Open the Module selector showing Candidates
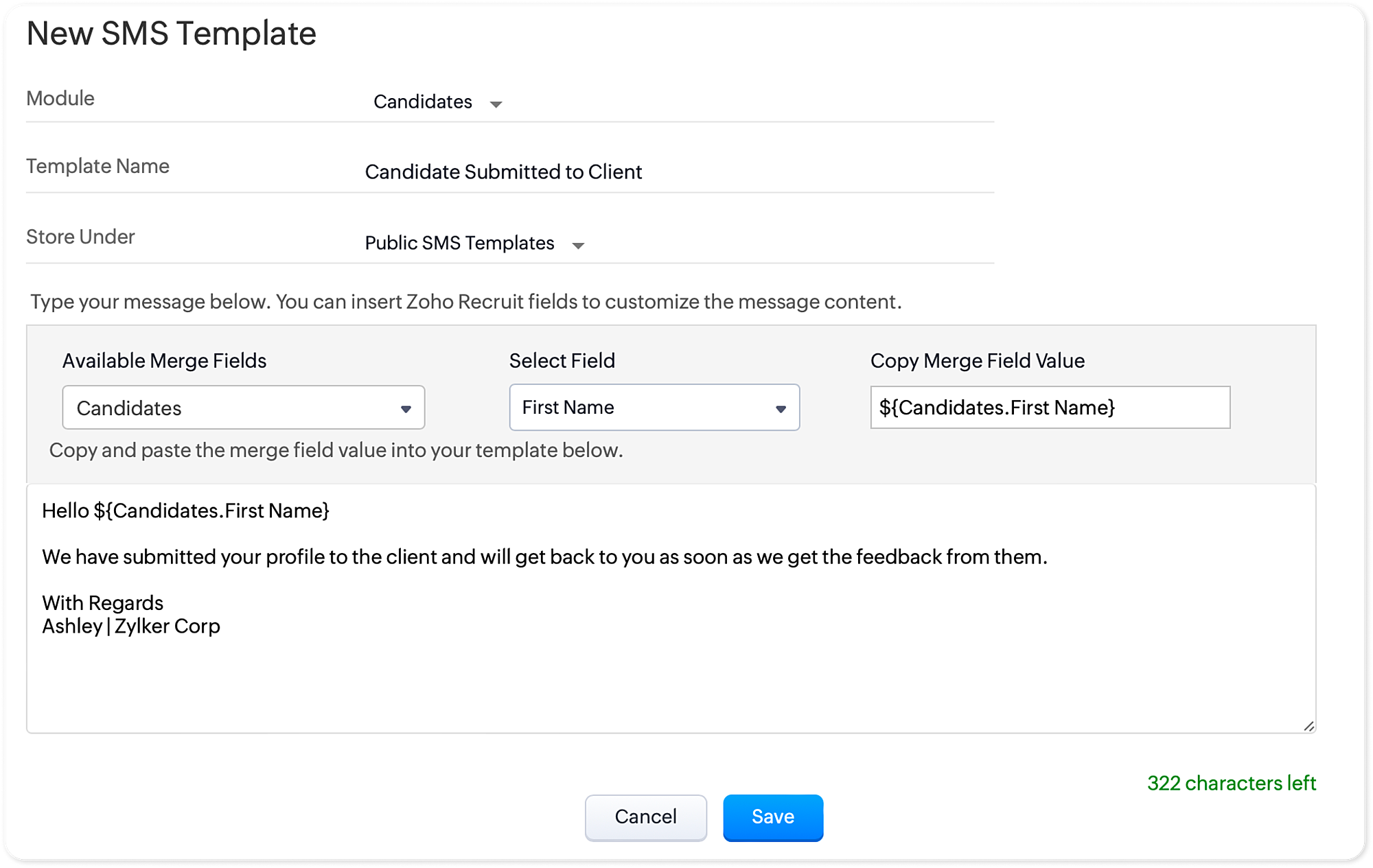This screenshot has width=1373, height=868. (x=424, y=102)
